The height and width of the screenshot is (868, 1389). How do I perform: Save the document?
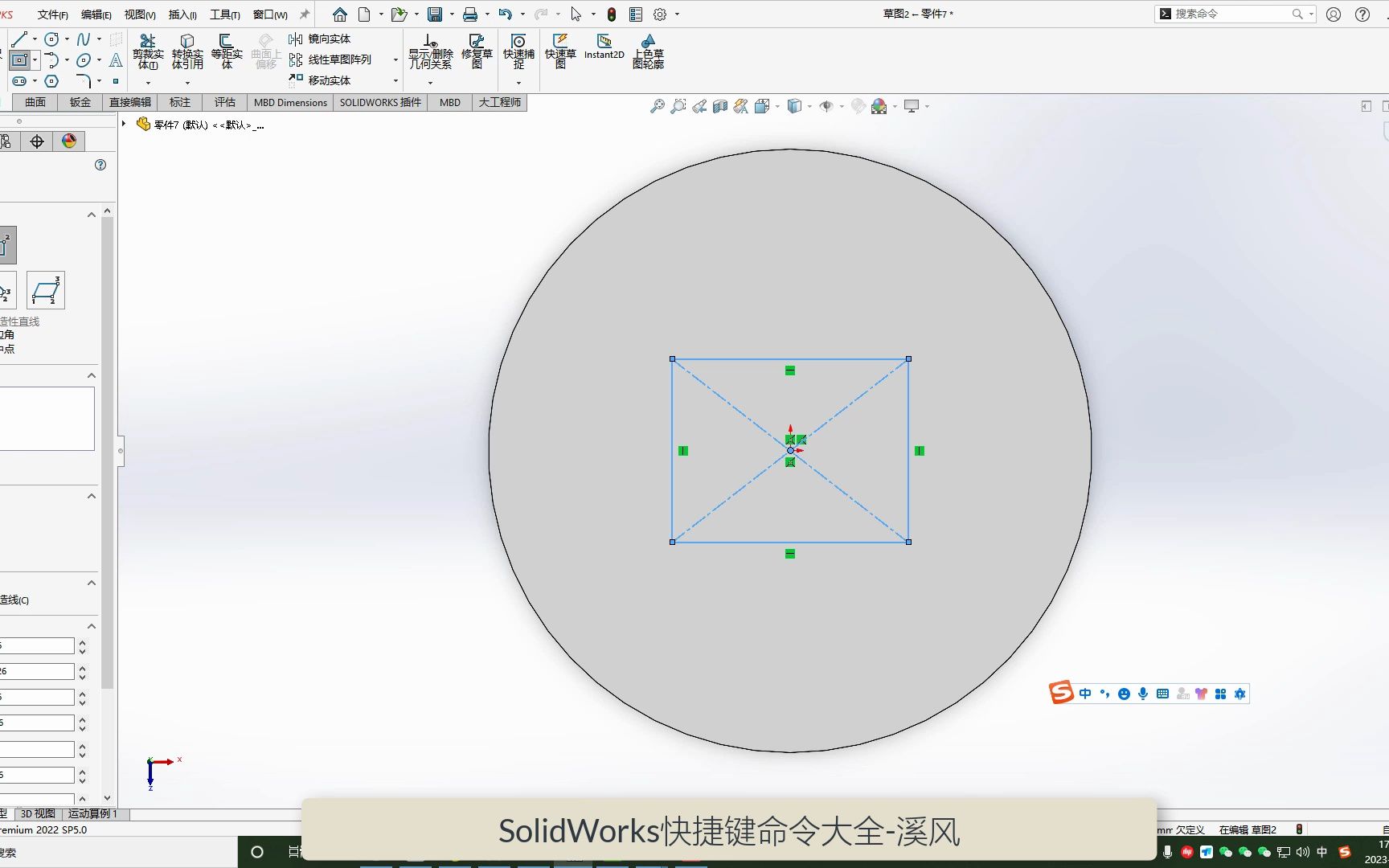435,14
